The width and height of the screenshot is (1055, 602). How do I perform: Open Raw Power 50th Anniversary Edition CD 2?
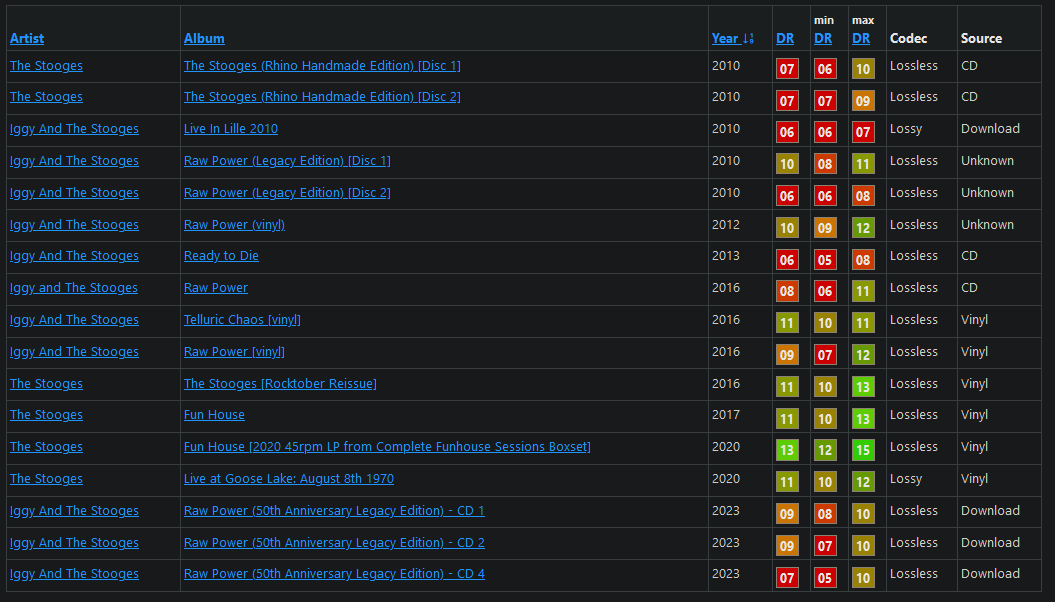point(334,543)
